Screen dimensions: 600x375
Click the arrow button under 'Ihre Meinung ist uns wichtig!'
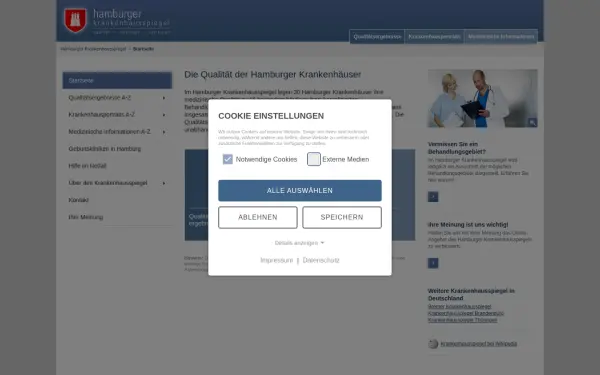coord(433,263)
